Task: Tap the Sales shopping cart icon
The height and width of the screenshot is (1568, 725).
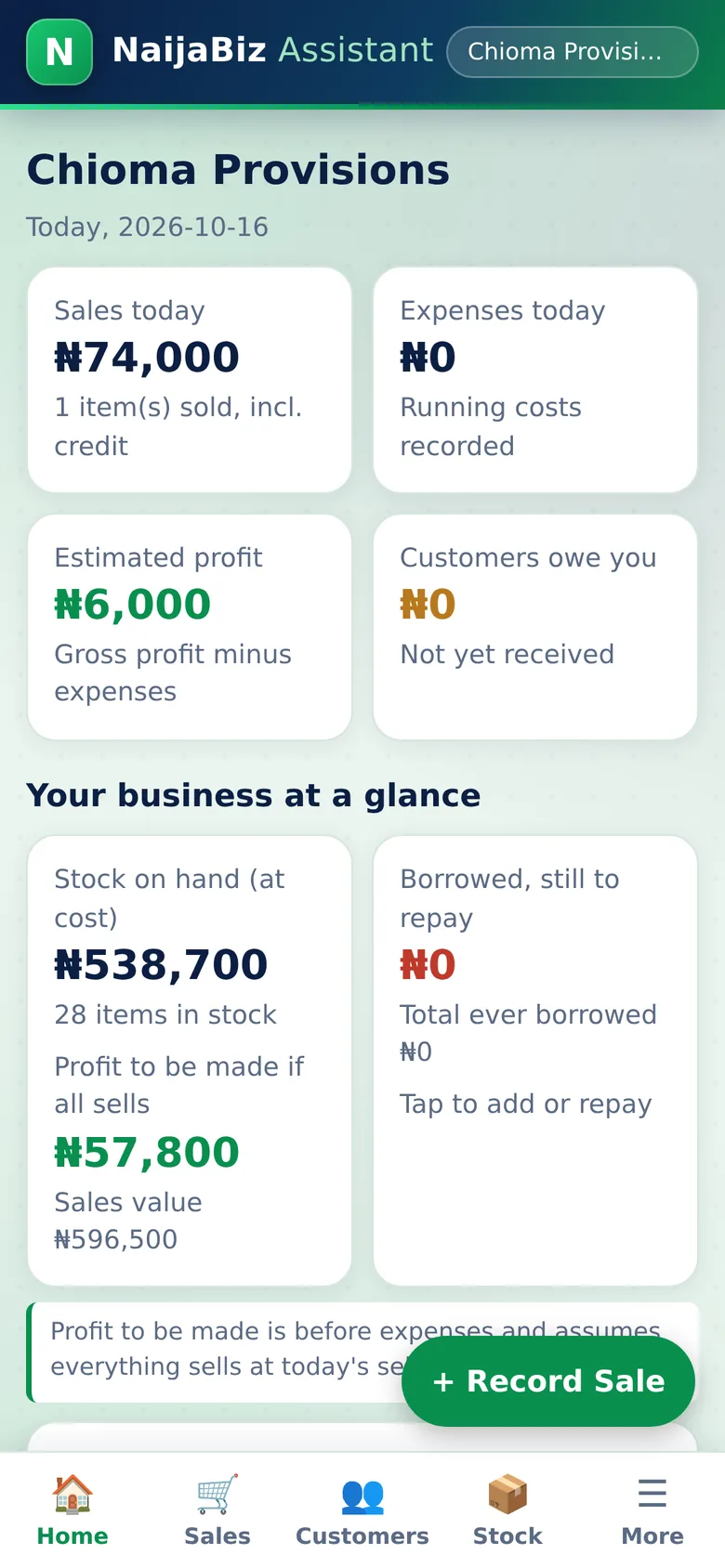Action: click(x=217, y=1495)
